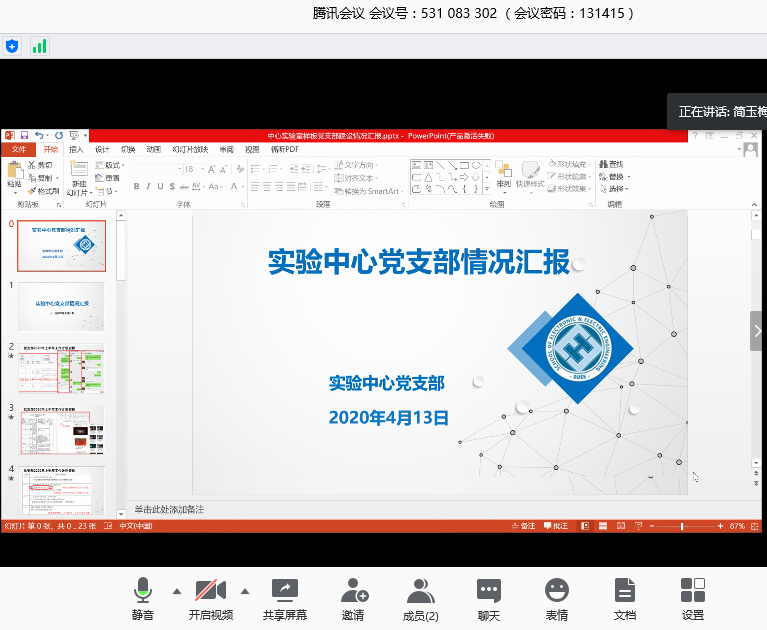Expand the right side panel arrow
Image resolution: width=767 pixels, height=630 pixels.
pyautogui.click(x=758, y=331)
